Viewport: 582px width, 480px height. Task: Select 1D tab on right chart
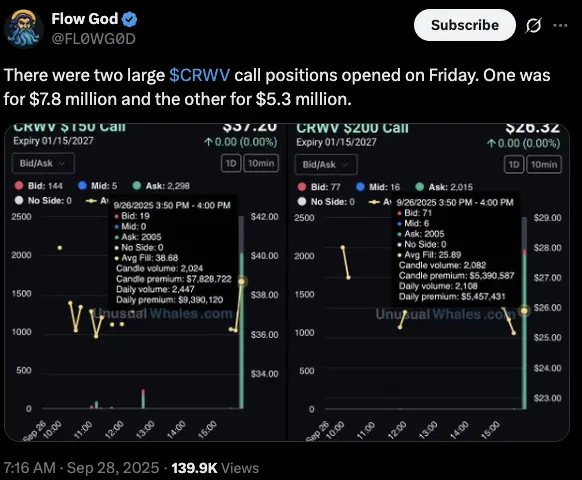point(514,164)
